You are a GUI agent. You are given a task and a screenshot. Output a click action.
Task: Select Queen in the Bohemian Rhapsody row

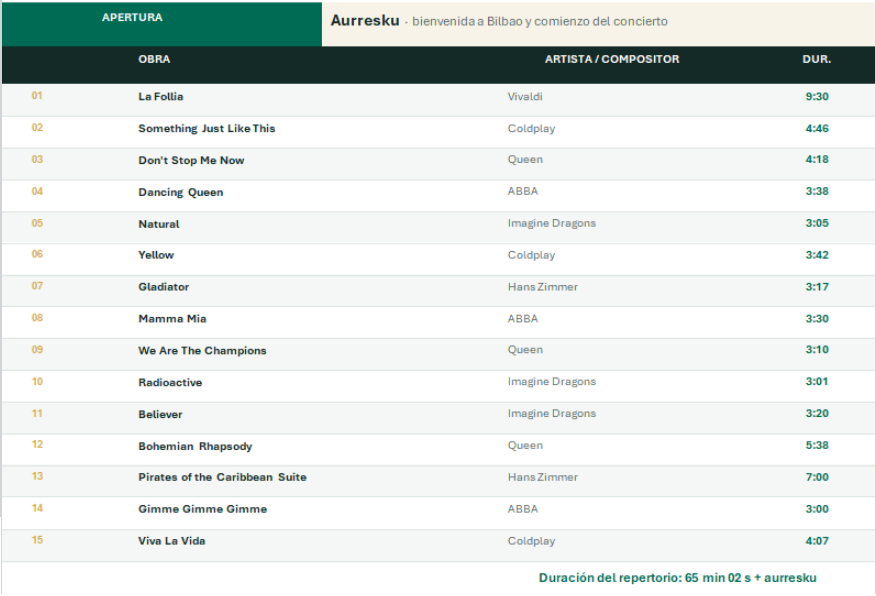525,445
